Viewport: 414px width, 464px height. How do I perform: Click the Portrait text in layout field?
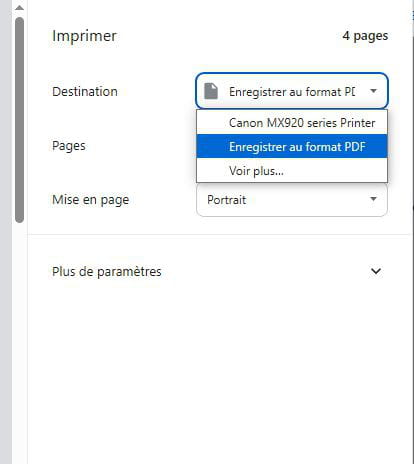click(x=227, y=200)
